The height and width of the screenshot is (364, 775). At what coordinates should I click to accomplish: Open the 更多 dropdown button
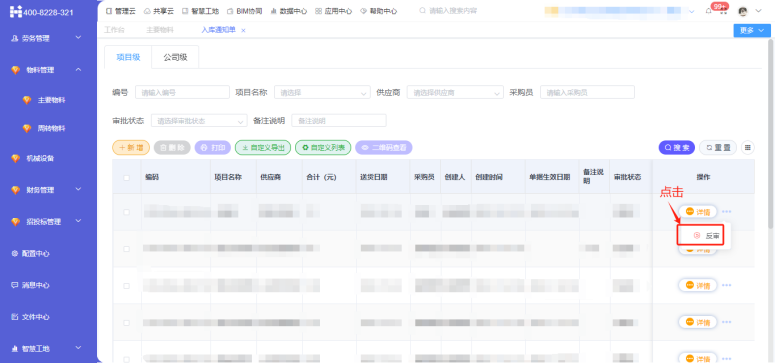pos(752,31)
